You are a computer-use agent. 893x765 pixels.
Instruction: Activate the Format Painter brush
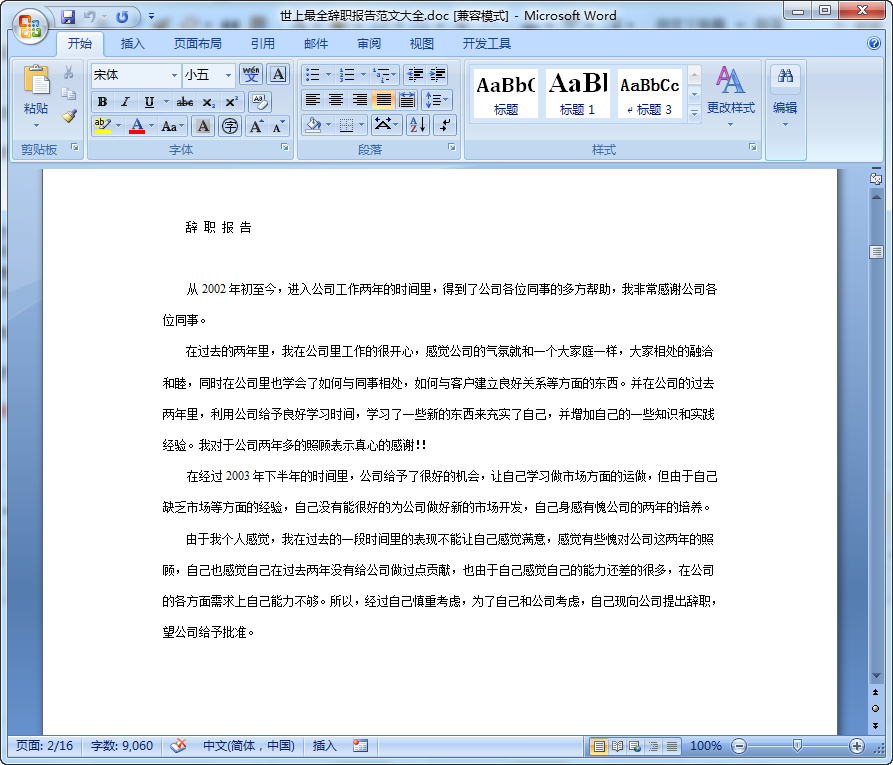(69, 116)
